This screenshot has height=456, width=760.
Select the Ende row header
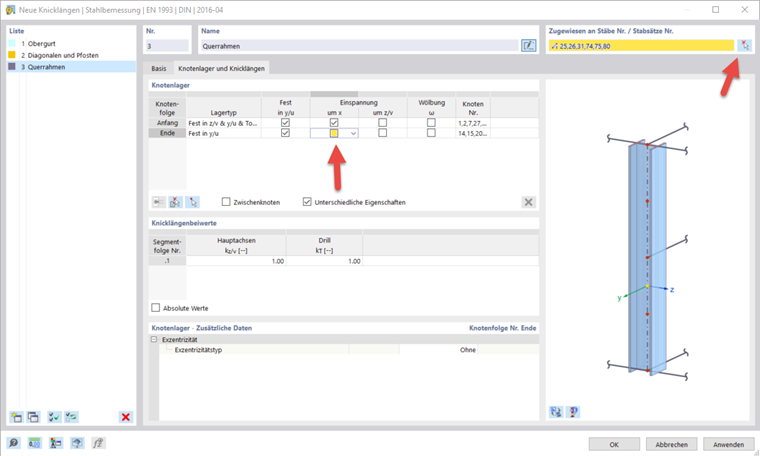(x=167, y=133)
